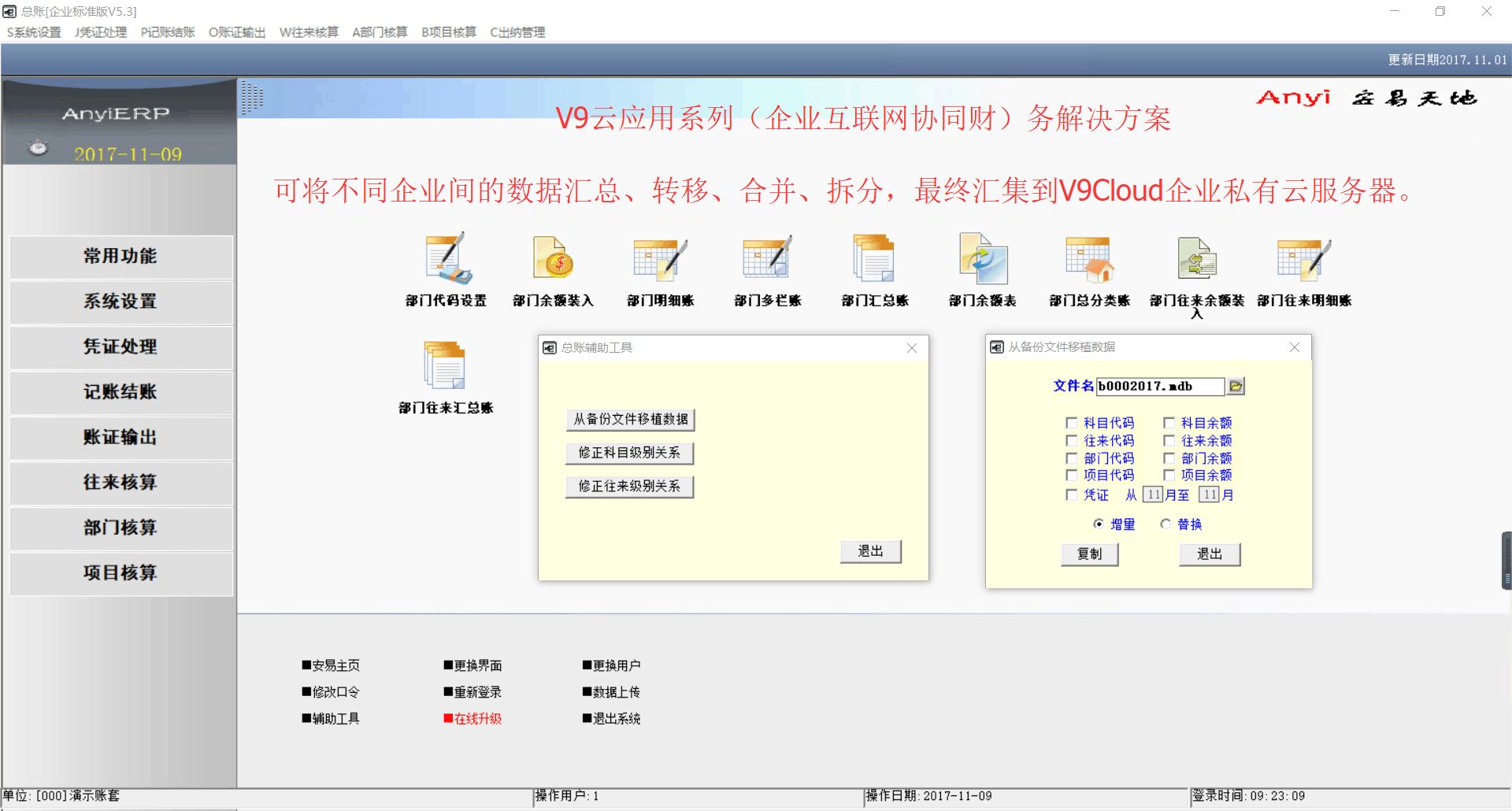Check the 凭证 checkbox
This screenshot has width=1512, height=811.
tap(1072, 494)
